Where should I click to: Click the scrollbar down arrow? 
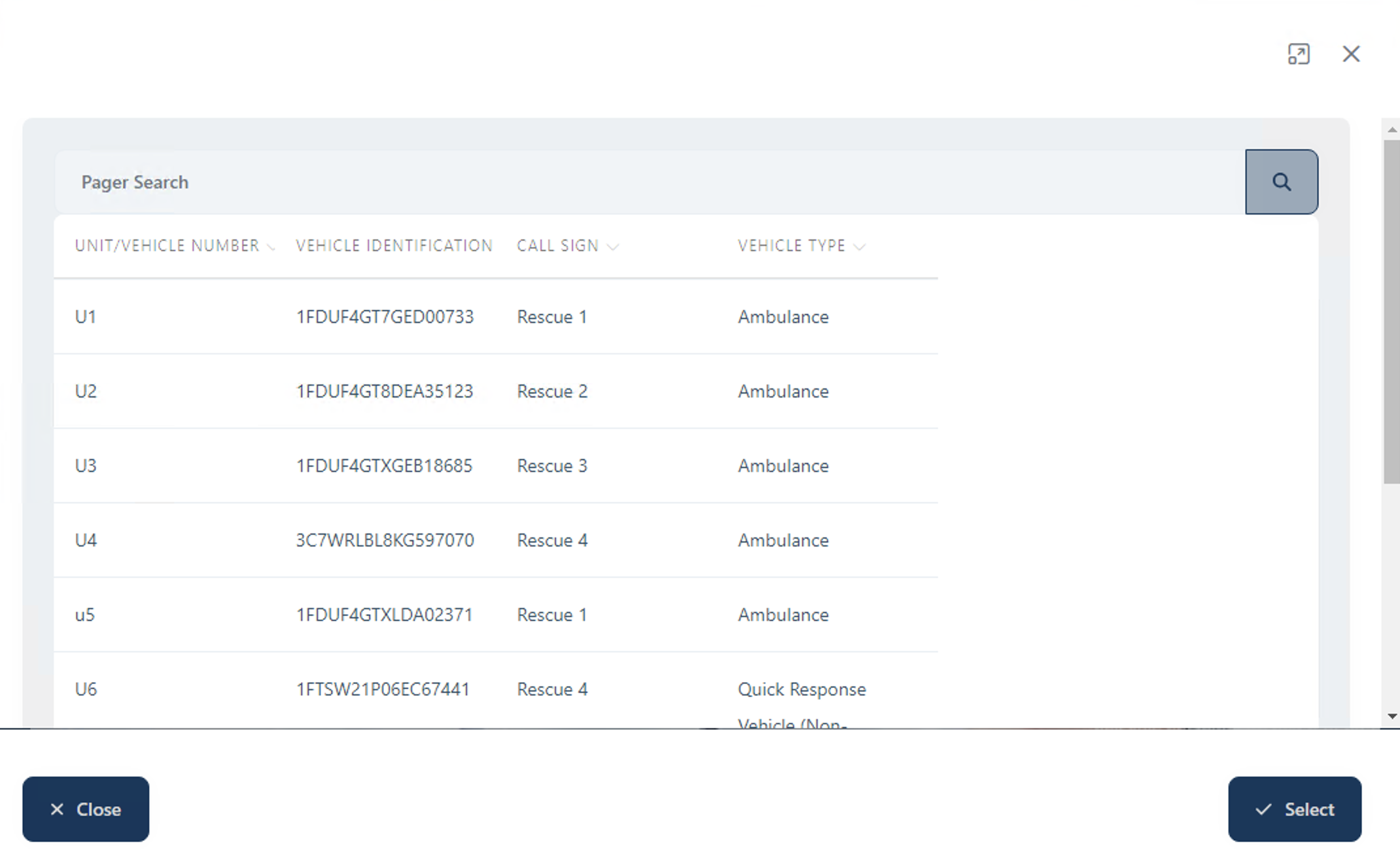1392,716
